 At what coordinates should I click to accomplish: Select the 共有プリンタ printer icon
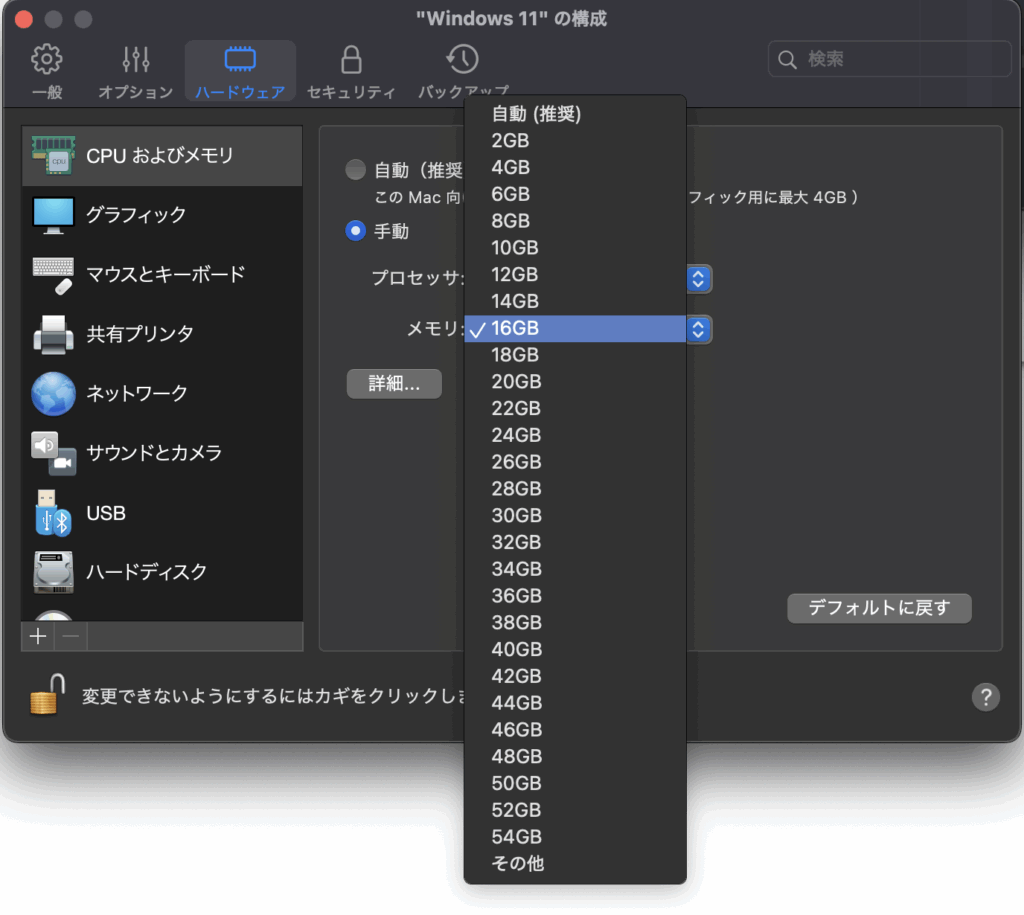(54, 333)
